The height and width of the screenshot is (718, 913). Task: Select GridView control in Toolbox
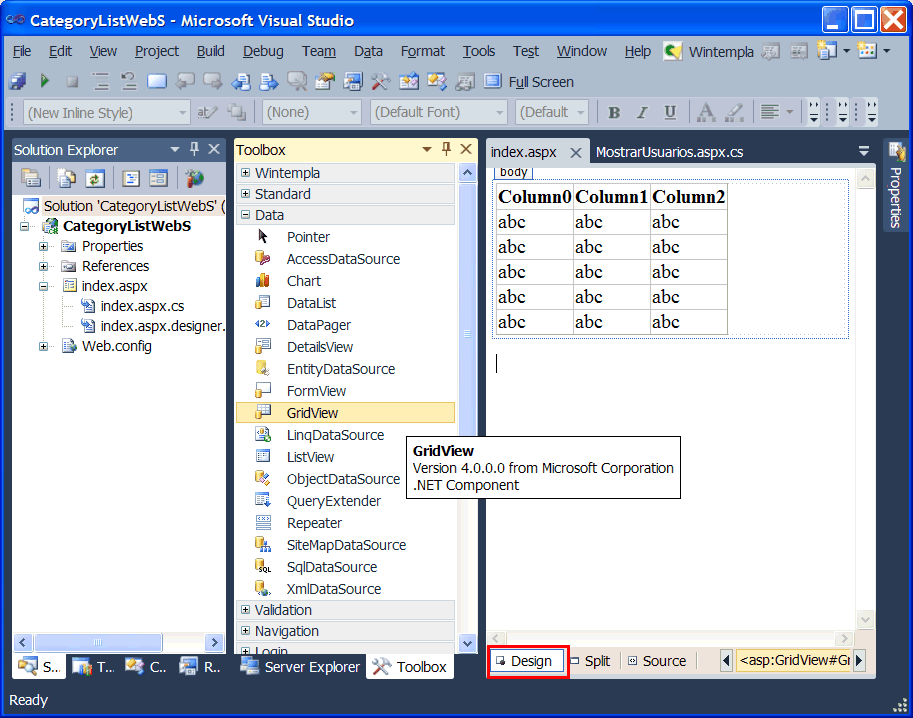point(345,413)
